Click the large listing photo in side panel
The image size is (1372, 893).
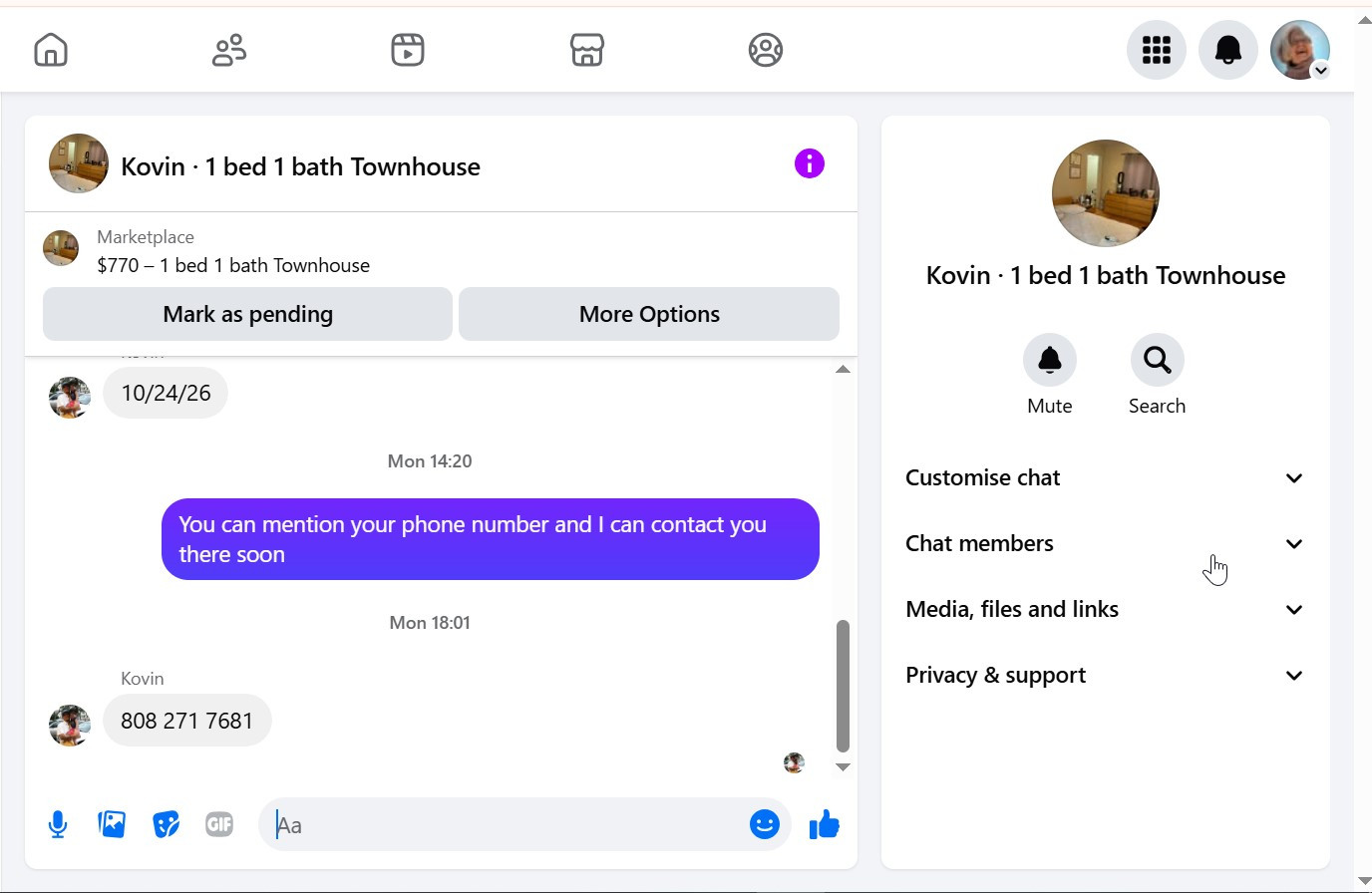click(x=1106, y=193)
